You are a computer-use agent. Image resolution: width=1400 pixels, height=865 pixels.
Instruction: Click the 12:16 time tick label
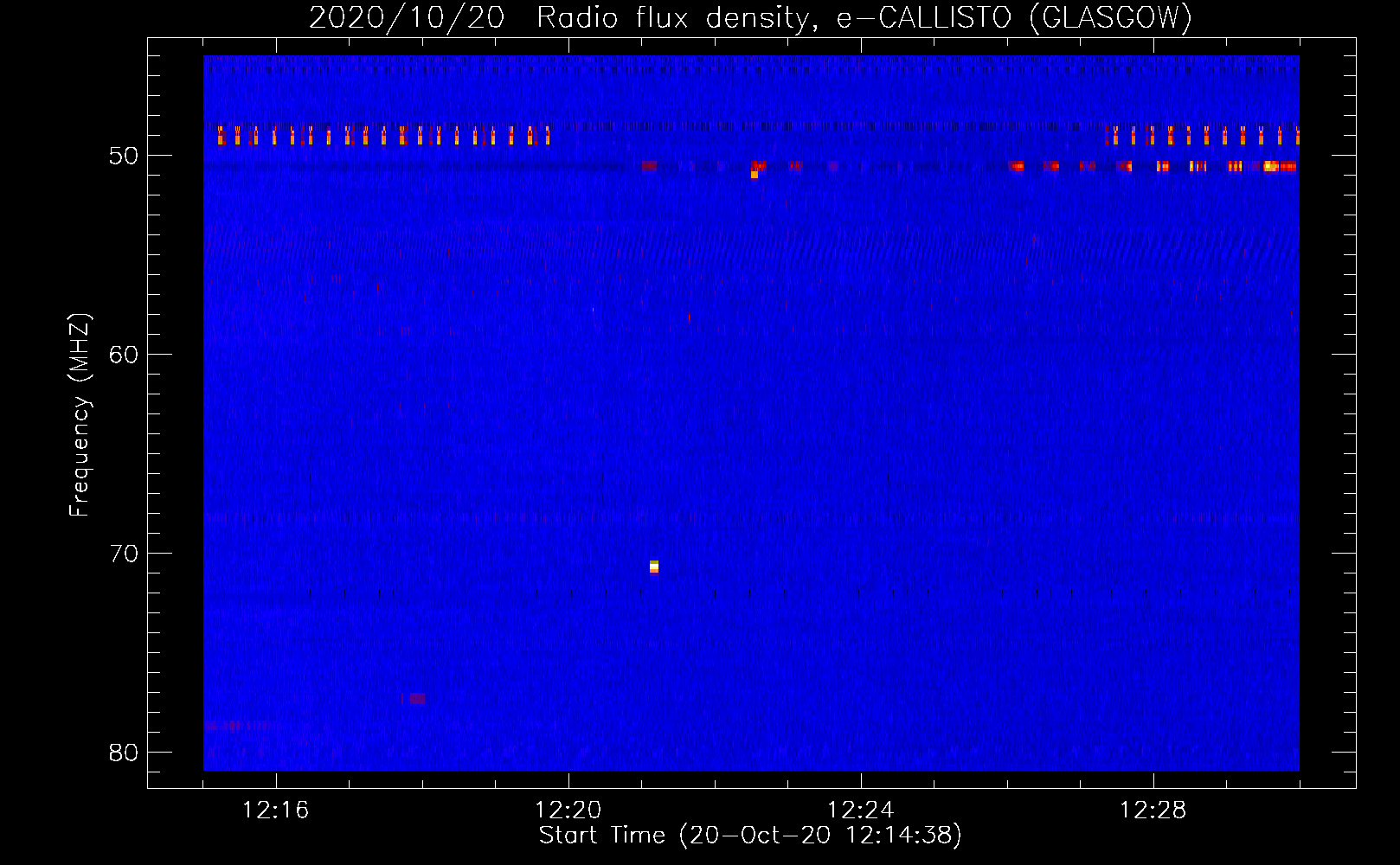point(276,811)
